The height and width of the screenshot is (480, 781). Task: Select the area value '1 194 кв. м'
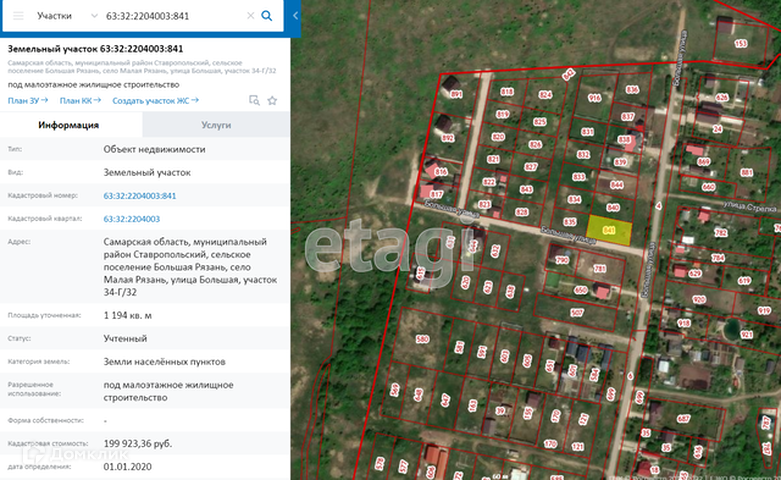[x=128, y=316]
